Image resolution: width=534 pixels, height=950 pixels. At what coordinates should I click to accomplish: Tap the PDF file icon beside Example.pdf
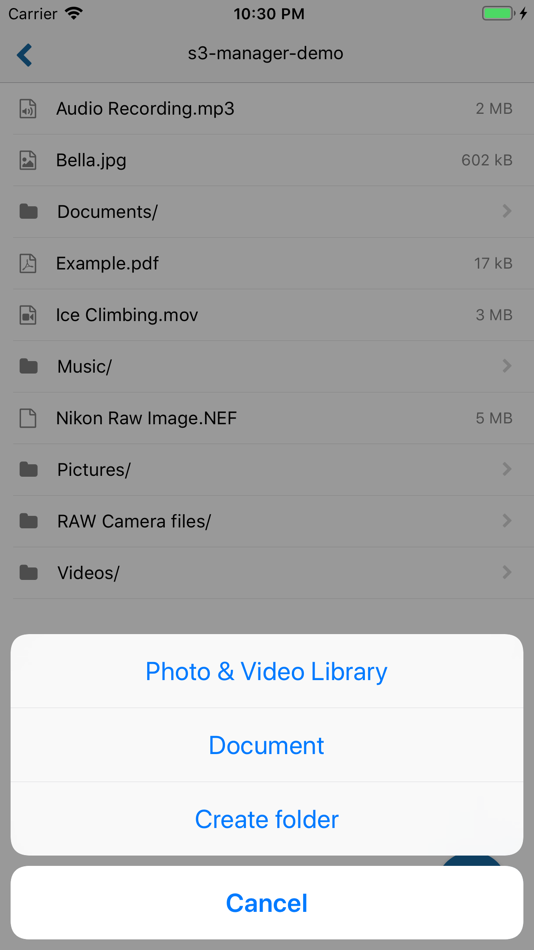(28, 264)
